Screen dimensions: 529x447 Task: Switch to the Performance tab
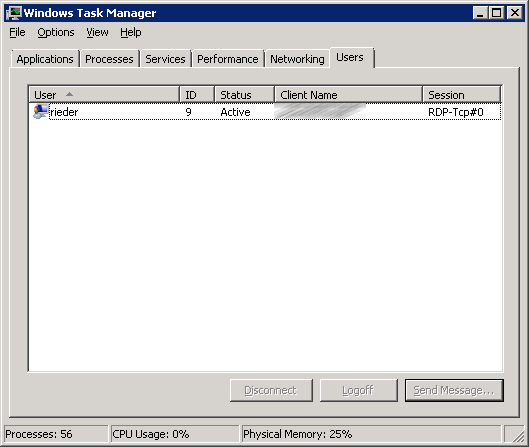(228, 59)
